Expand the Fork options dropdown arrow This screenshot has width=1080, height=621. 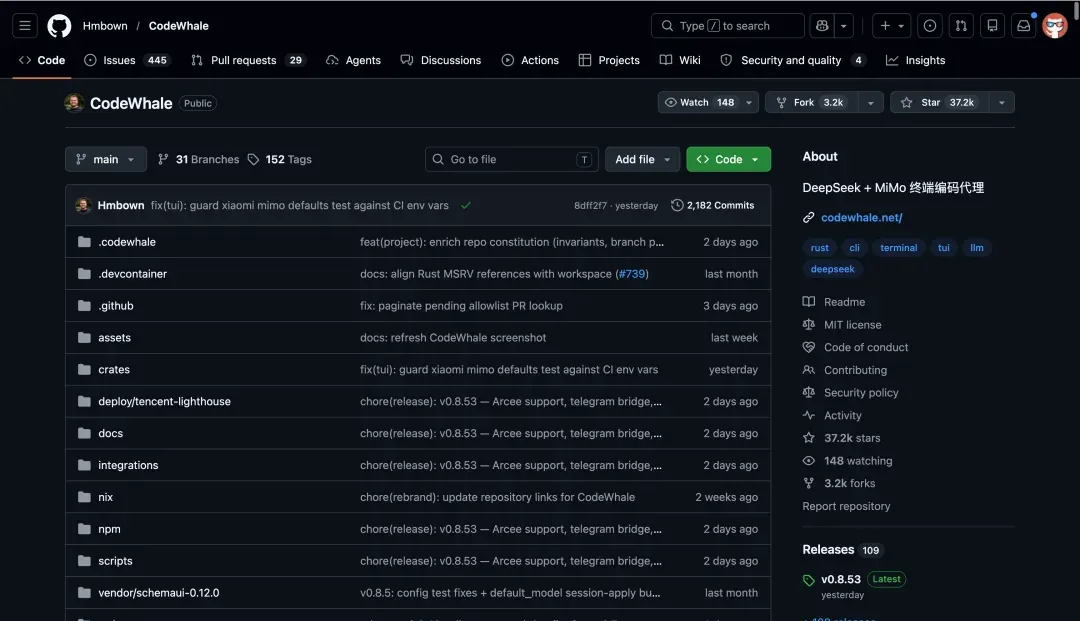pos(871,102)
